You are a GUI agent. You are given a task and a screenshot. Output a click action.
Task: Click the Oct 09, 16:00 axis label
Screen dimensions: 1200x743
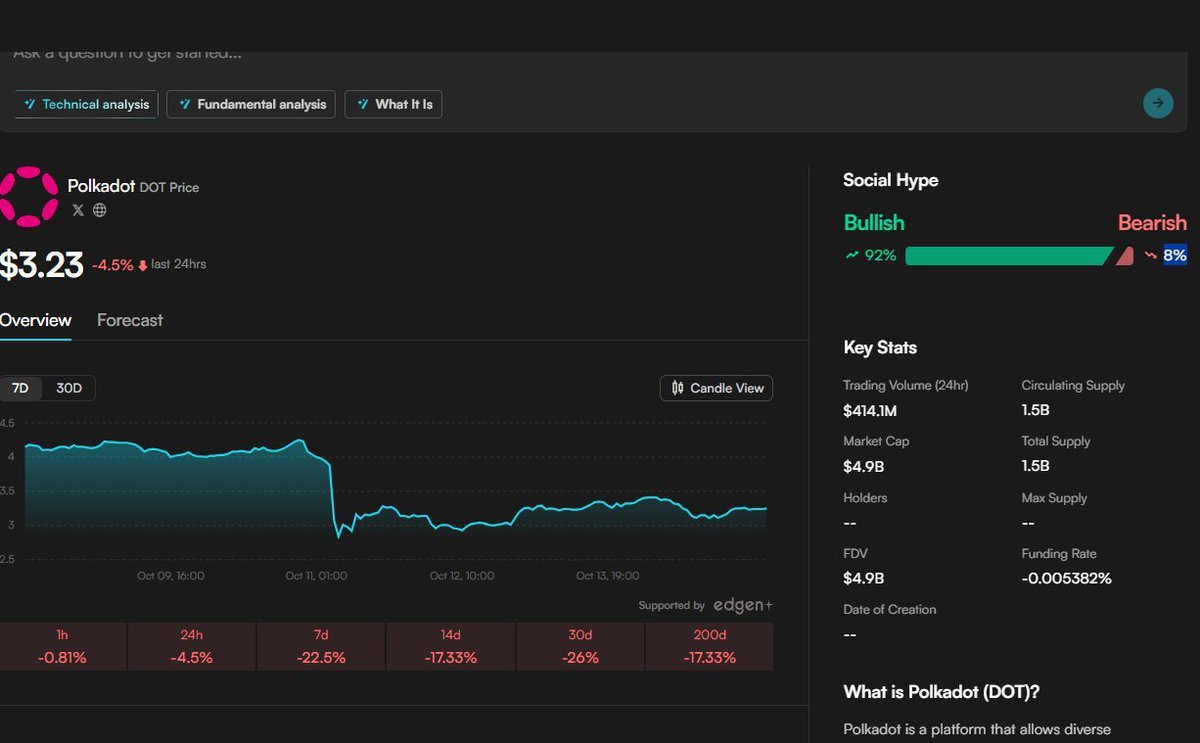click(x=171, y=576)
